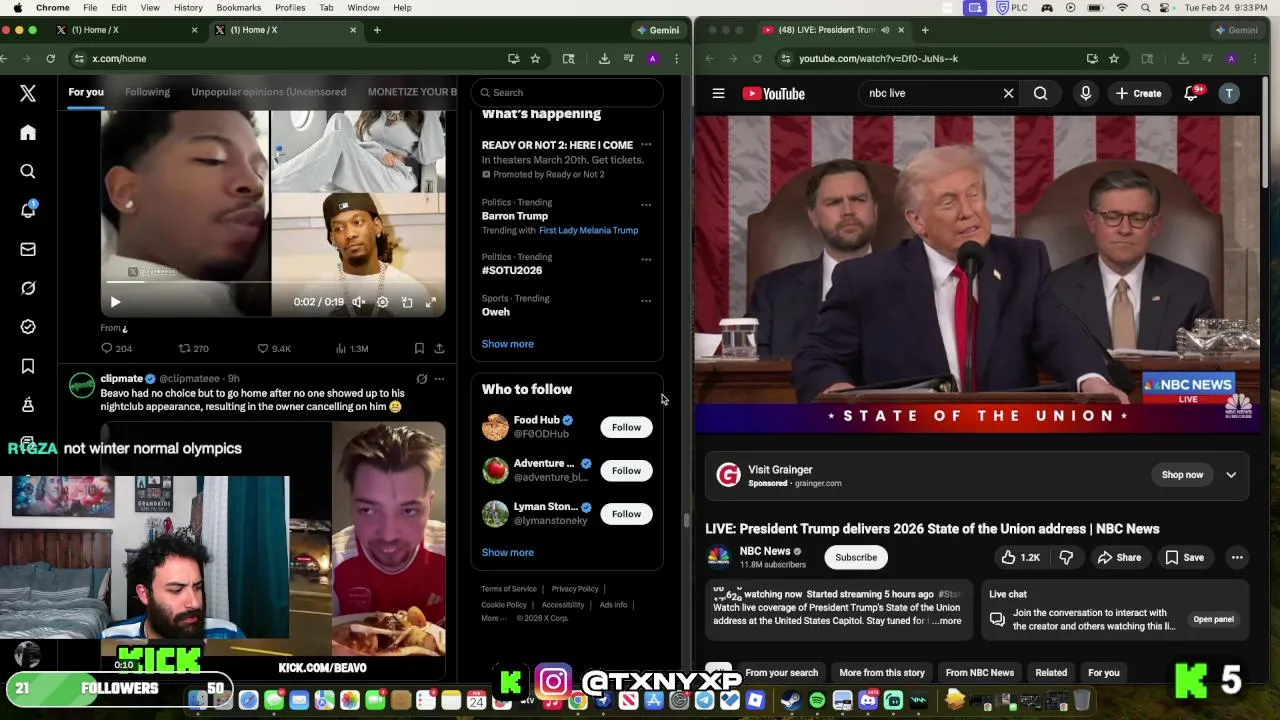Screen dimensions: 1280x720
Task: Open more options for #SOTU2026 trend
Action: pyautogui.click(x=646, y=259)
